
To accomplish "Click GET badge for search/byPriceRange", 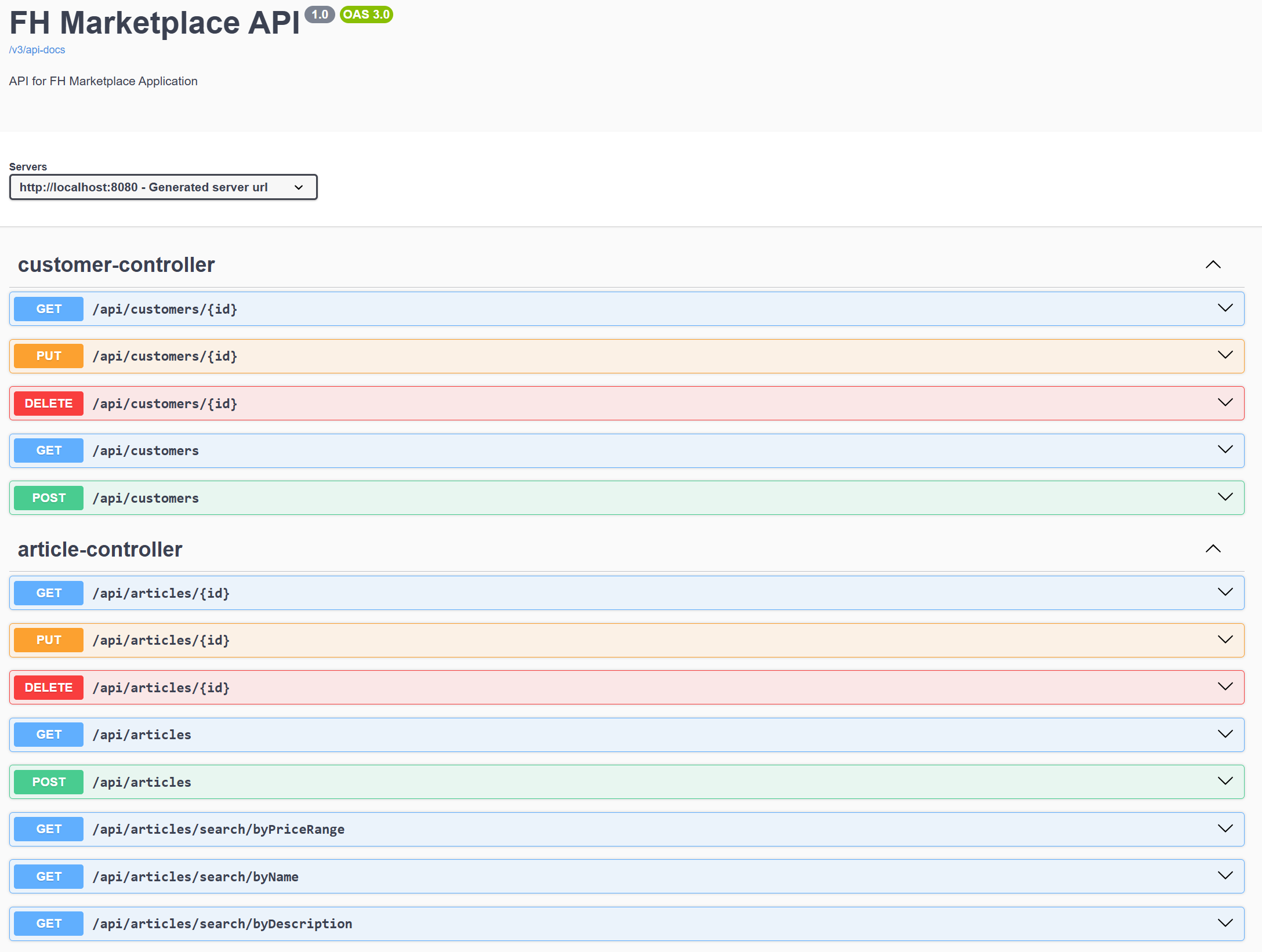I will click(x=49, y=829).
